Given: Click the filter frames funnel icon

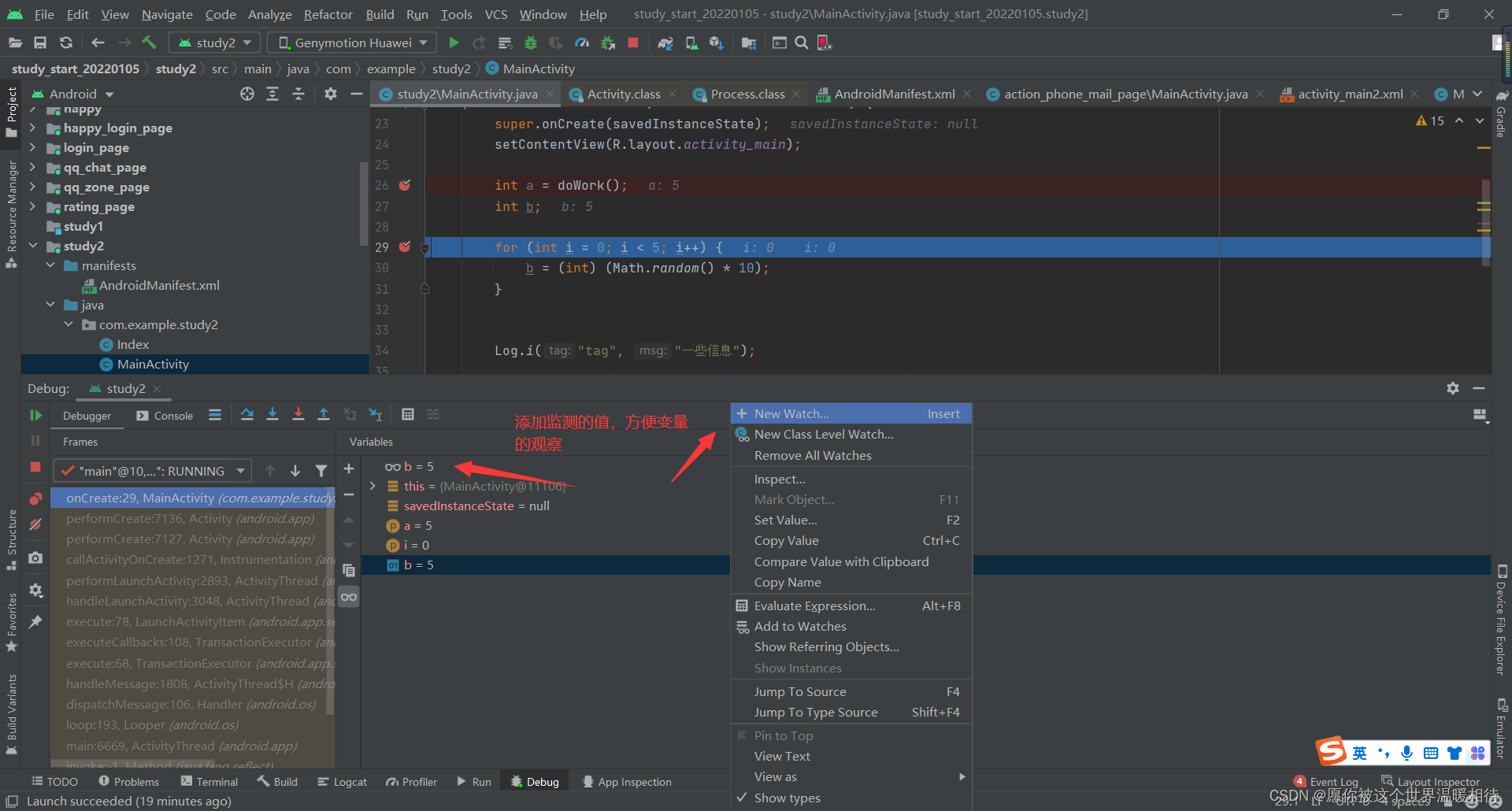Looking at the screenshot, I should [321, 471].
